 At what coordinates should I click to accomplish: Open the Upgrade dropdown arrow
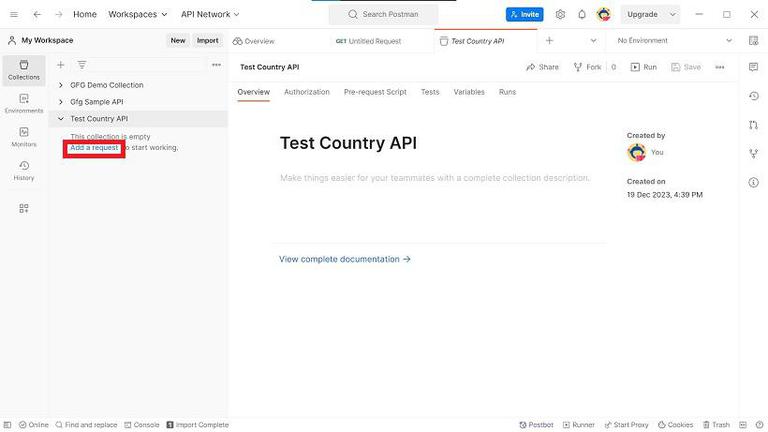tap(673, 15)
